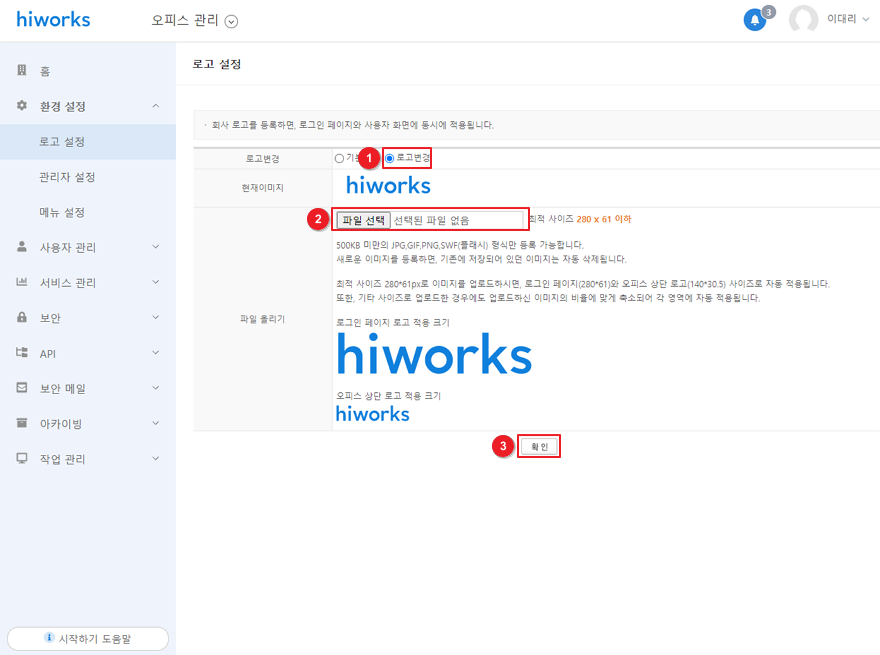Screen dimensions: 880x655
Task: Expand the 아카이빙 chevron
Action: 155,423
